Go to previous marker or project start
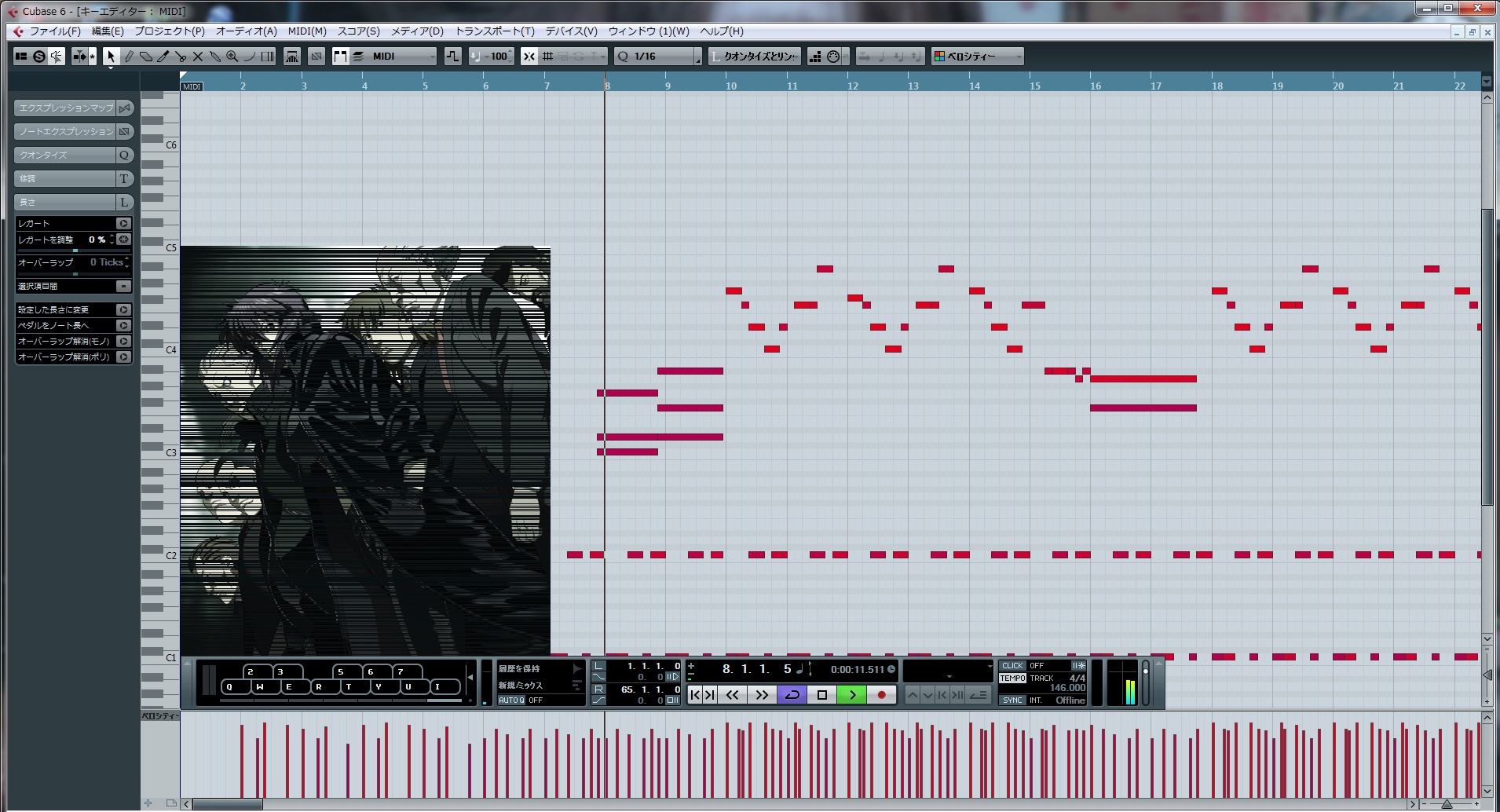The image size is (1500, 812). tap(695, 695)
